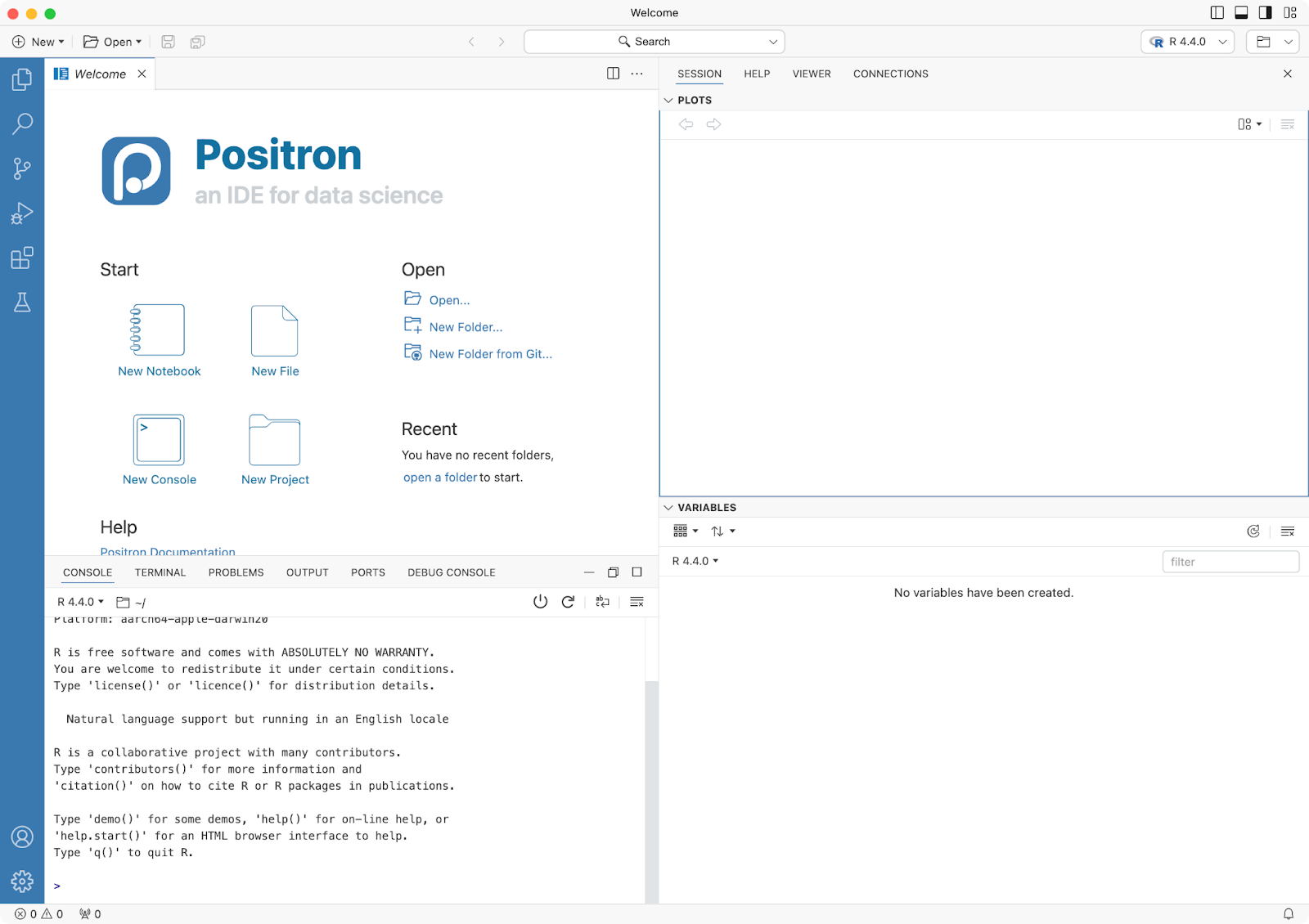Click the New Notebook button
The width and height of the screenshot is (1309, 924).
[x=159, y=340]
